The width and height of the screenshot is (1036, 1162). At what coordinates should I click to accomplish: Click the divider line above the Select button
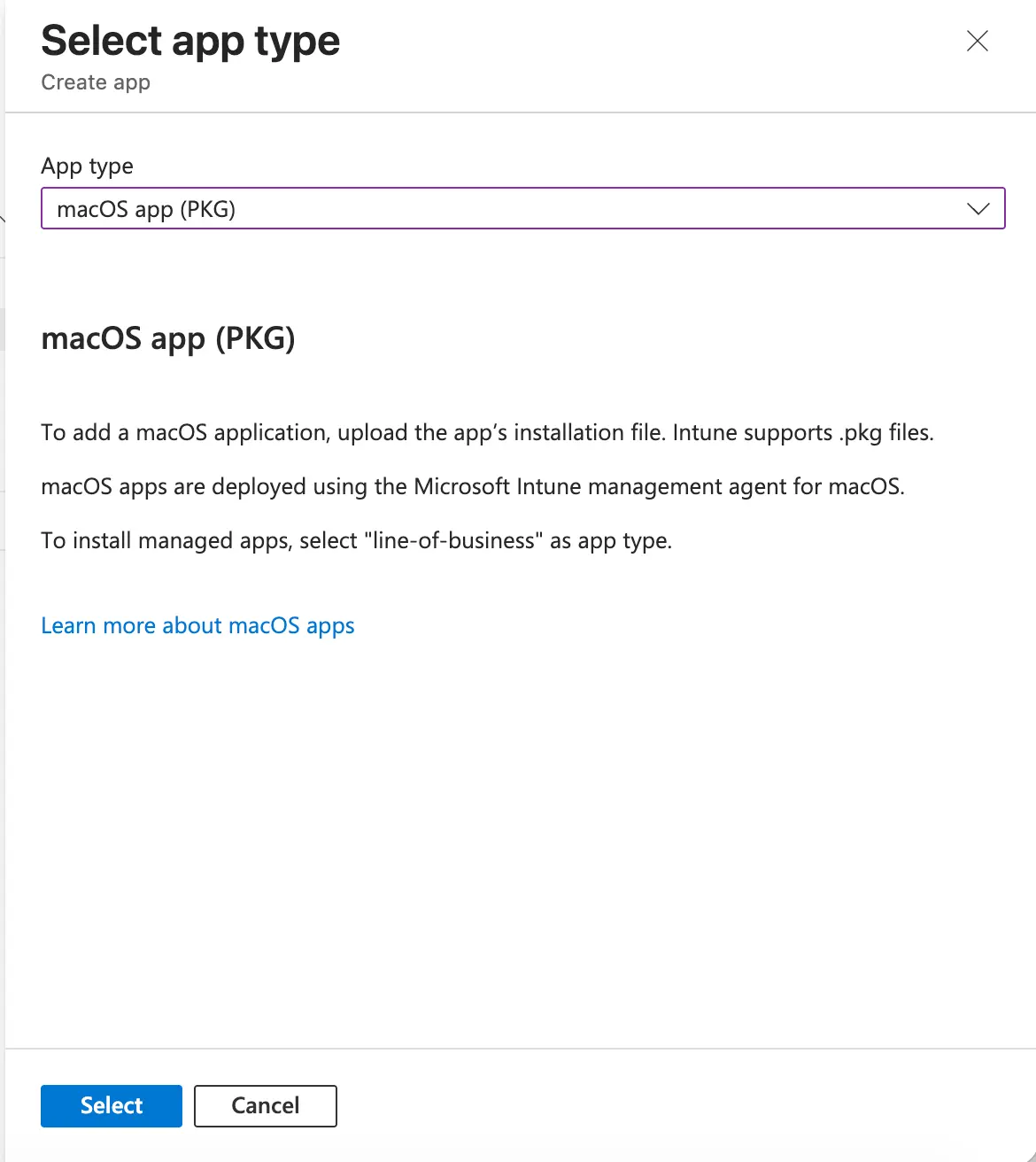click(x=521, y=1049)
